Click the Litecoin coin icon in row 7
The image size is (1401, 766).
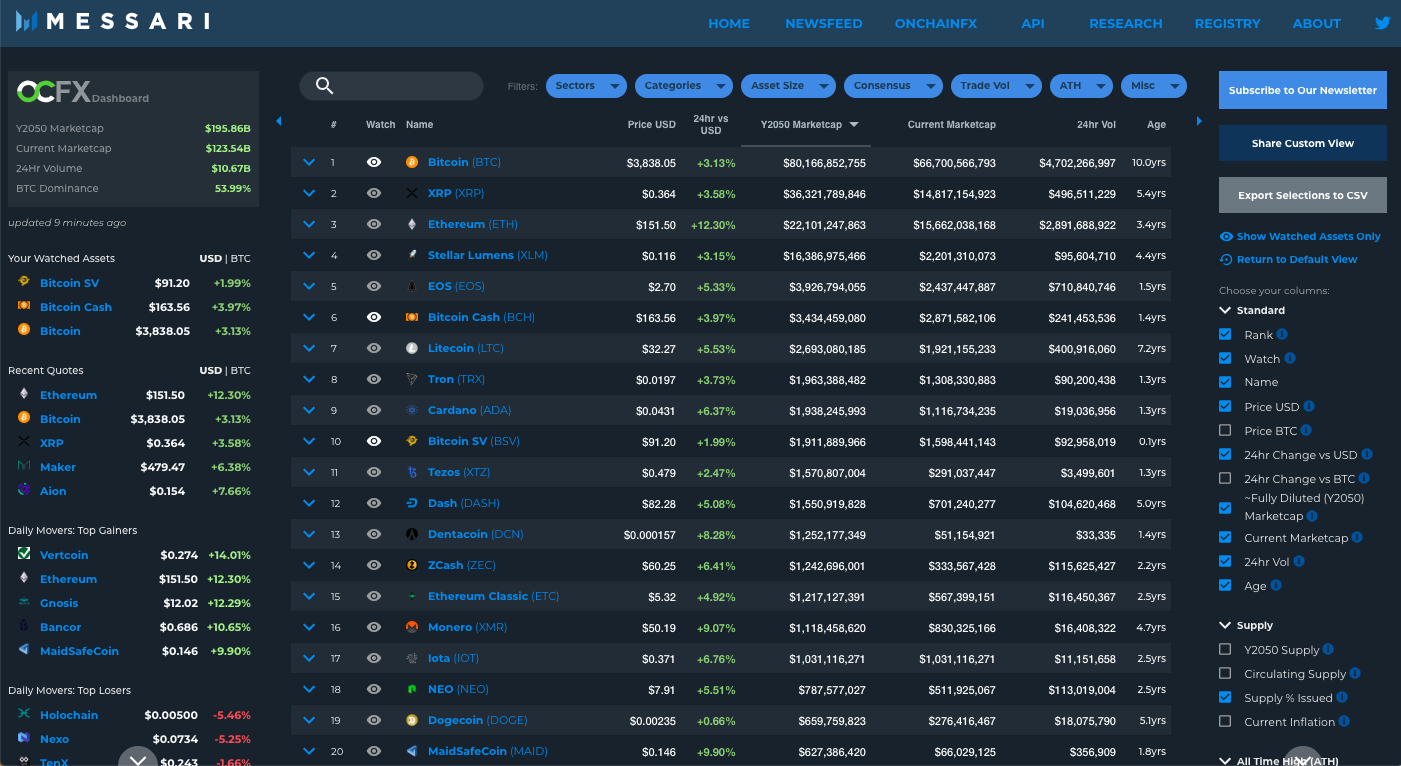tap(412, 348)
